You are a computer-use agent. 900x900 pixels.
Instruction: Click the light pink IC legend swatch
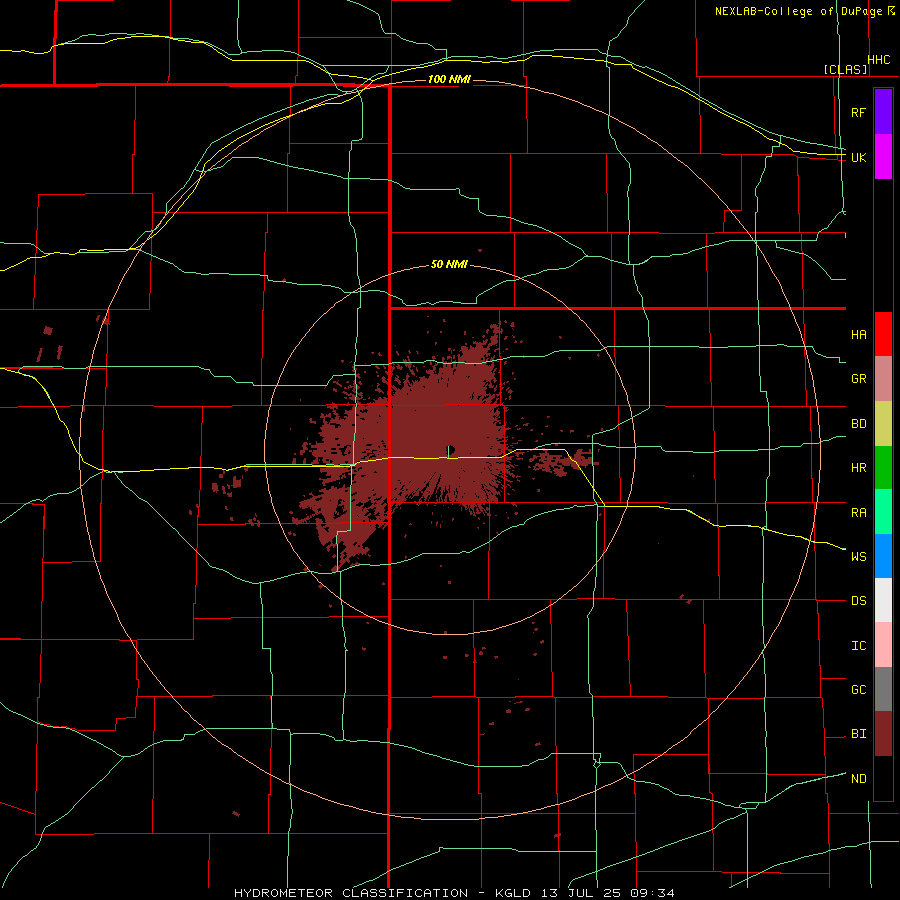(x=883, y=645)
